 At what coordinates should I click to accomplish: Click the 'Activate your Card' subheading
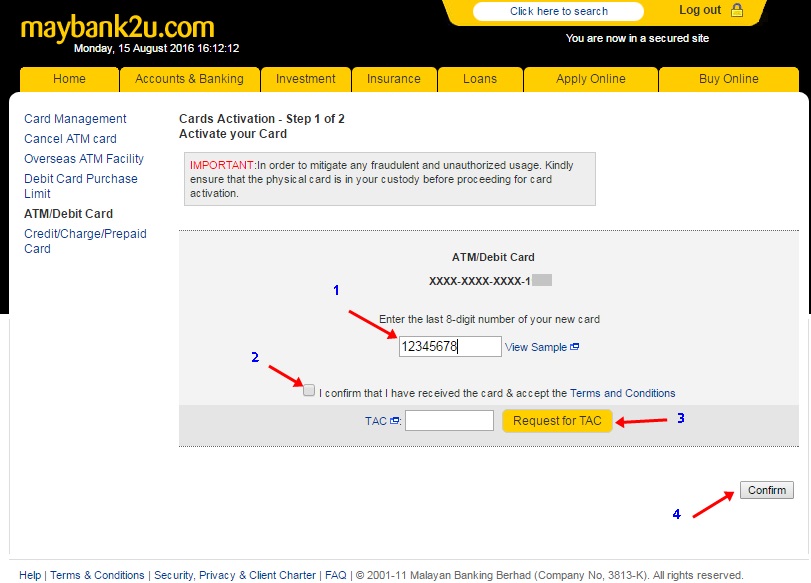click(233, 134)
